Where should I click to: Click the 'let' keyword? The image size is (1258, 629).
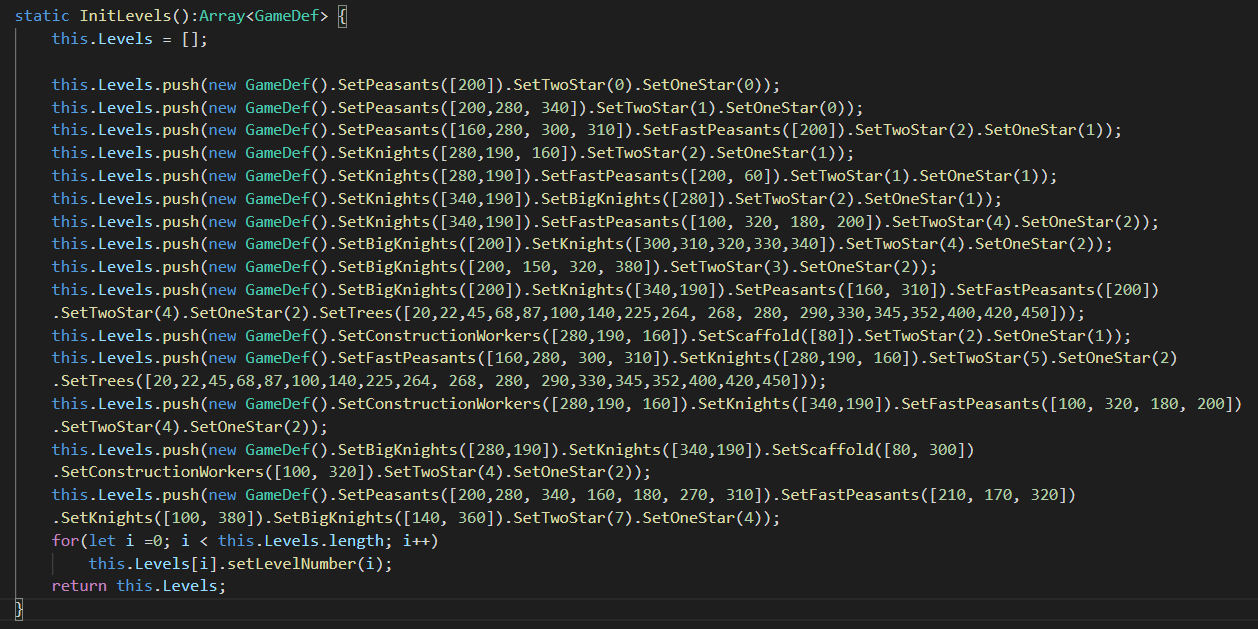102,541
